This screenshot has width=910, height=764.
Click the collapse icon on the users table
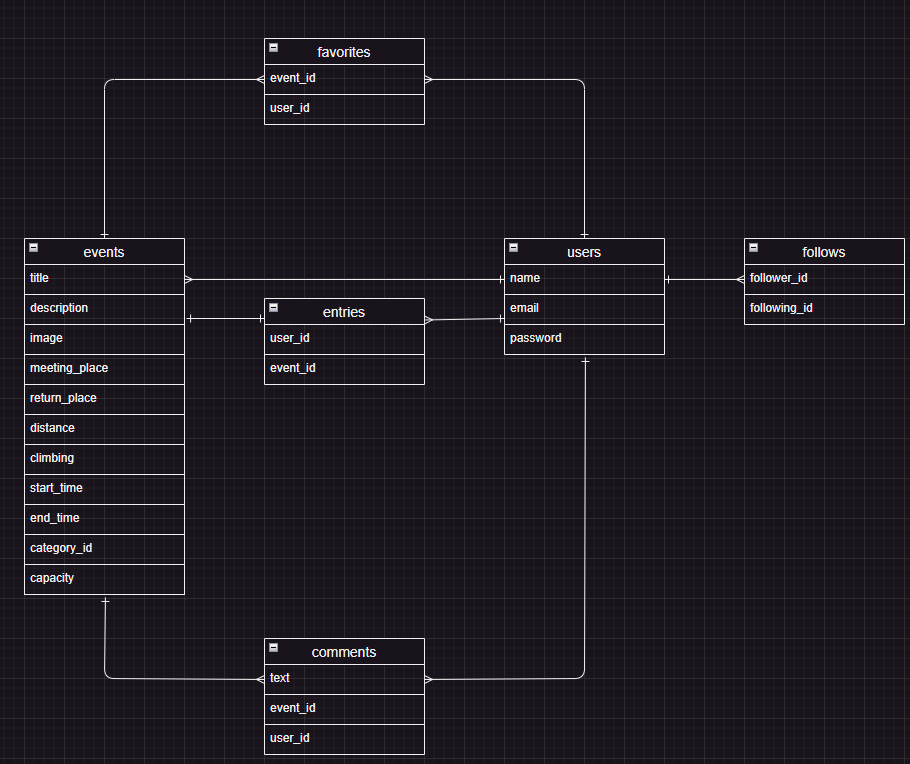point(513,247)
